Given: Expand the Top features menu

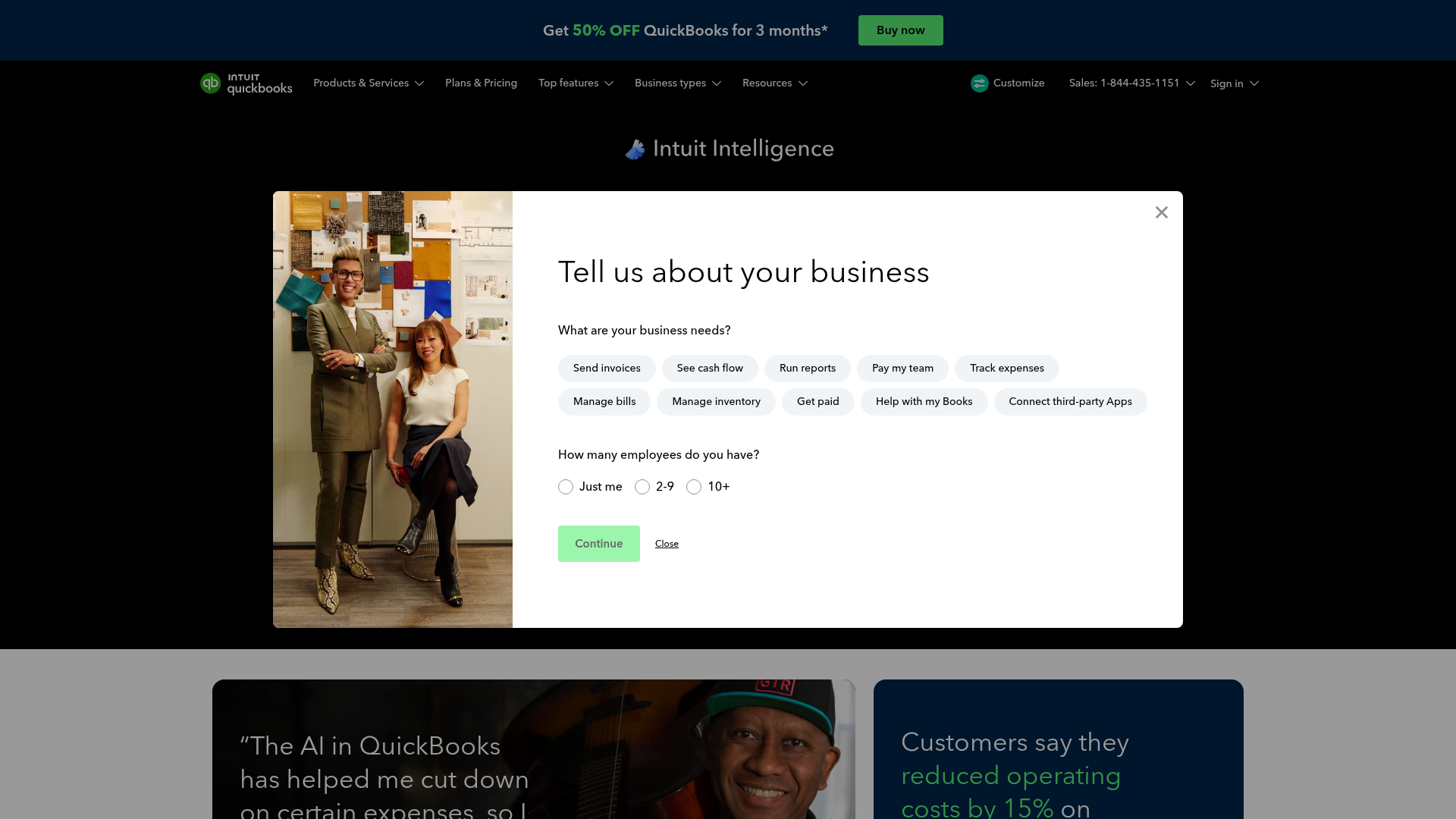Looking at the screenshot, I should [x=576, y=83].
